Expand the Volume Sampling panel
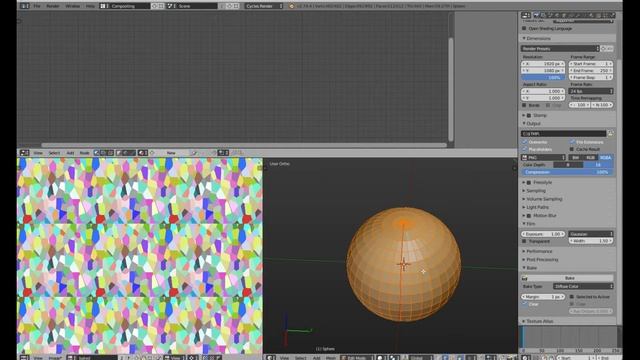Image resolution: width=640 pixels, height=360 pixels. pos(544,199)
